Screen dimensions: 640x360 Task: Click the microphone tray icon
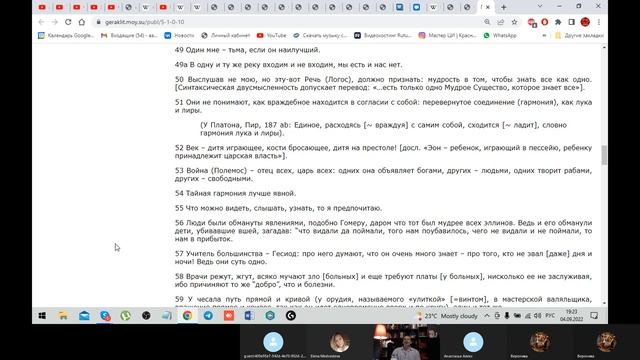coord(507,316)
